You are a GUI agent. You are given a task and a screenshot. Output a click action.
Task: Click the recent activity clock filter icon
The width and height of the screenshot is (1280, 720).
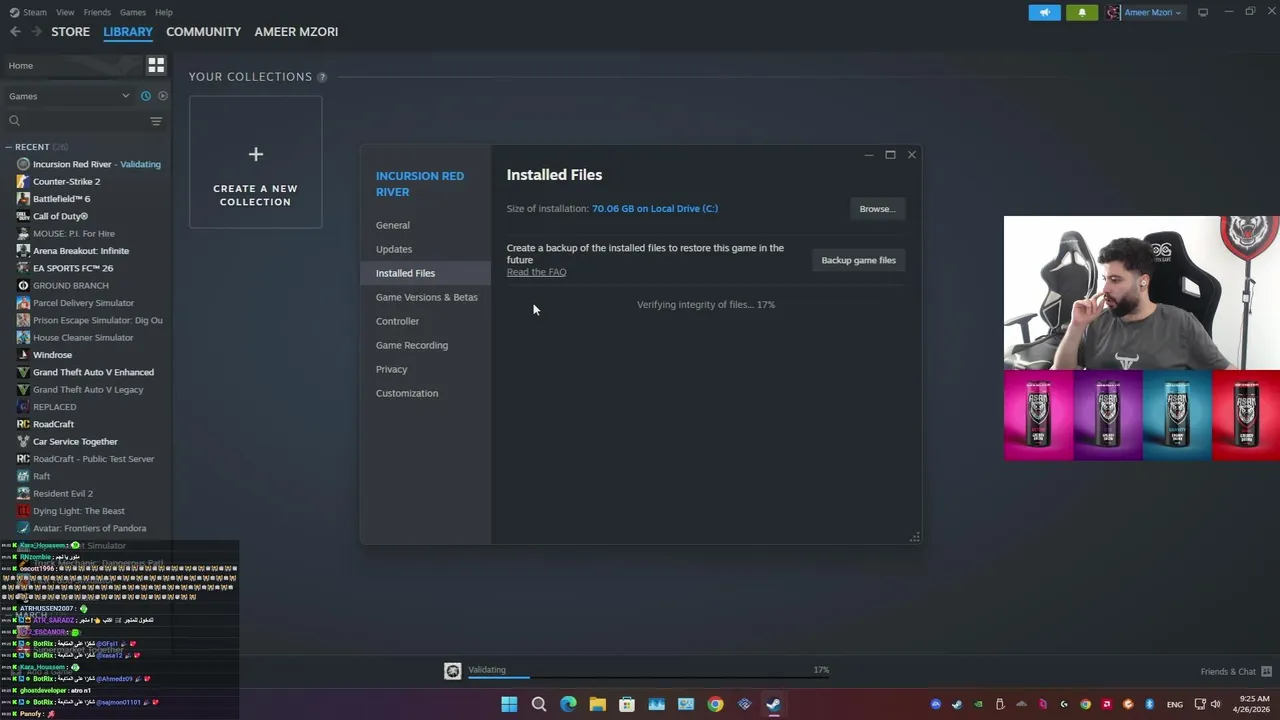(x=146, y=96)
